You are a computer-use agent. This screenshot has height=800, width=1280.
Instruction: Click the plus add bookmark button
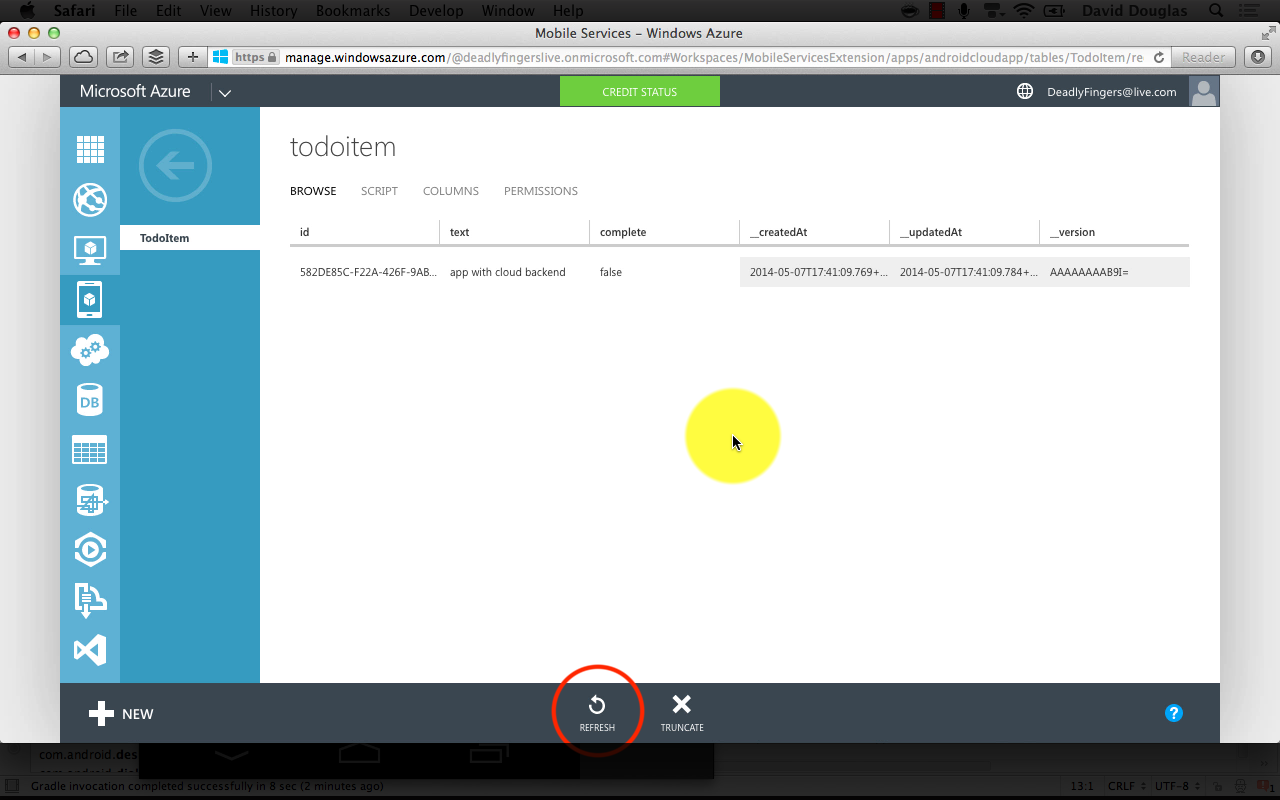click(x=193, y=57)
